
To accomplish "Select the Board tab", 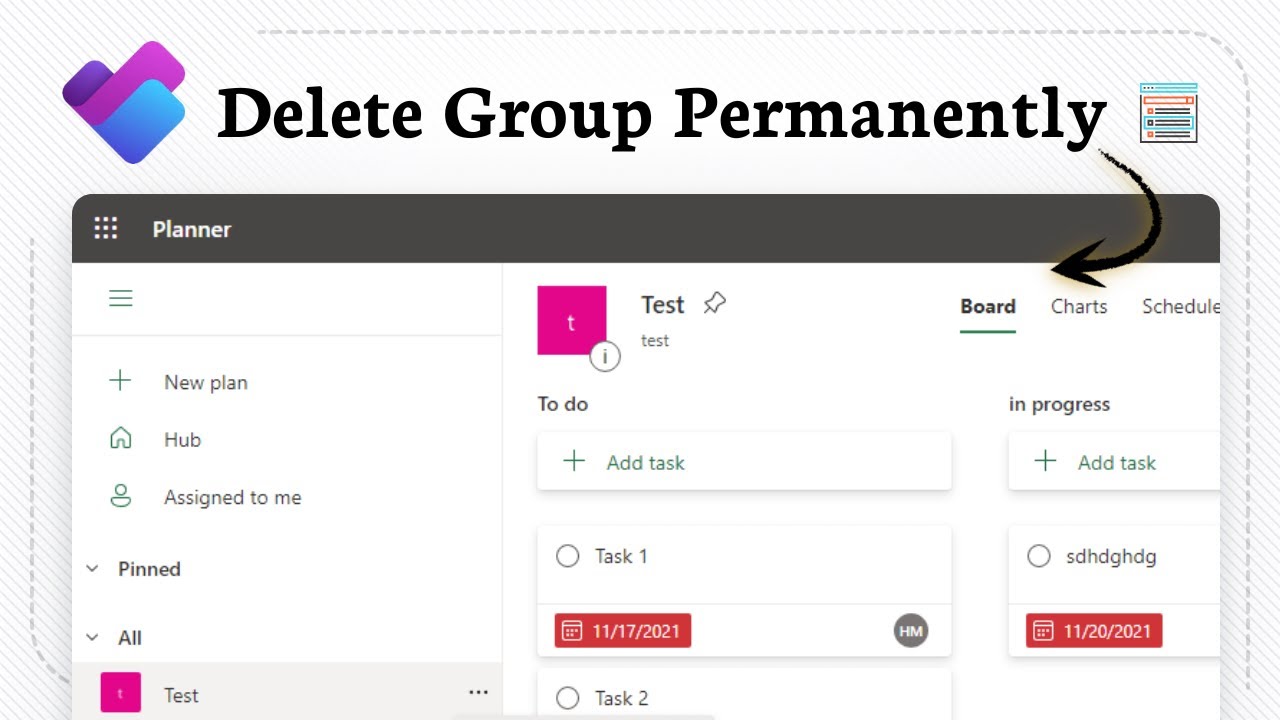I will [988, 307].
